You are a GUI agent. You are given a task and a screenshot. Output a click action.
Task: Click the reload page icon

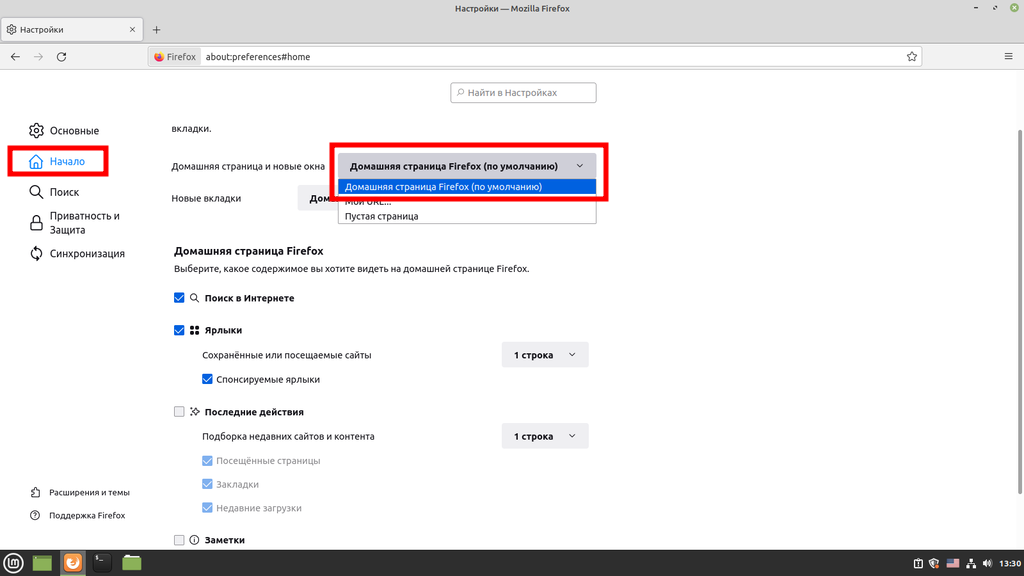pos(62,57)
